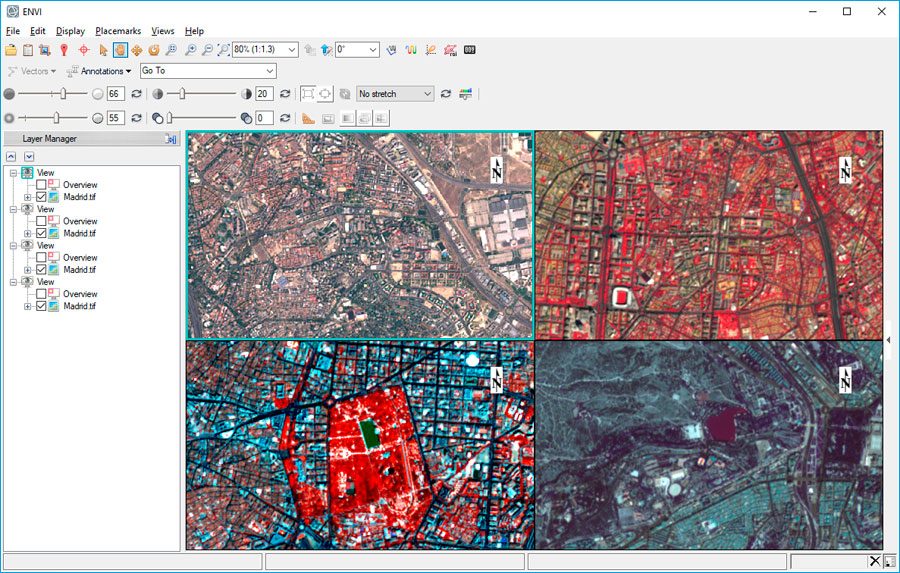This screenshot has height=573, width=900.
Task: Add a placemark with the red pin icon
Action: [x=64, y=50]
